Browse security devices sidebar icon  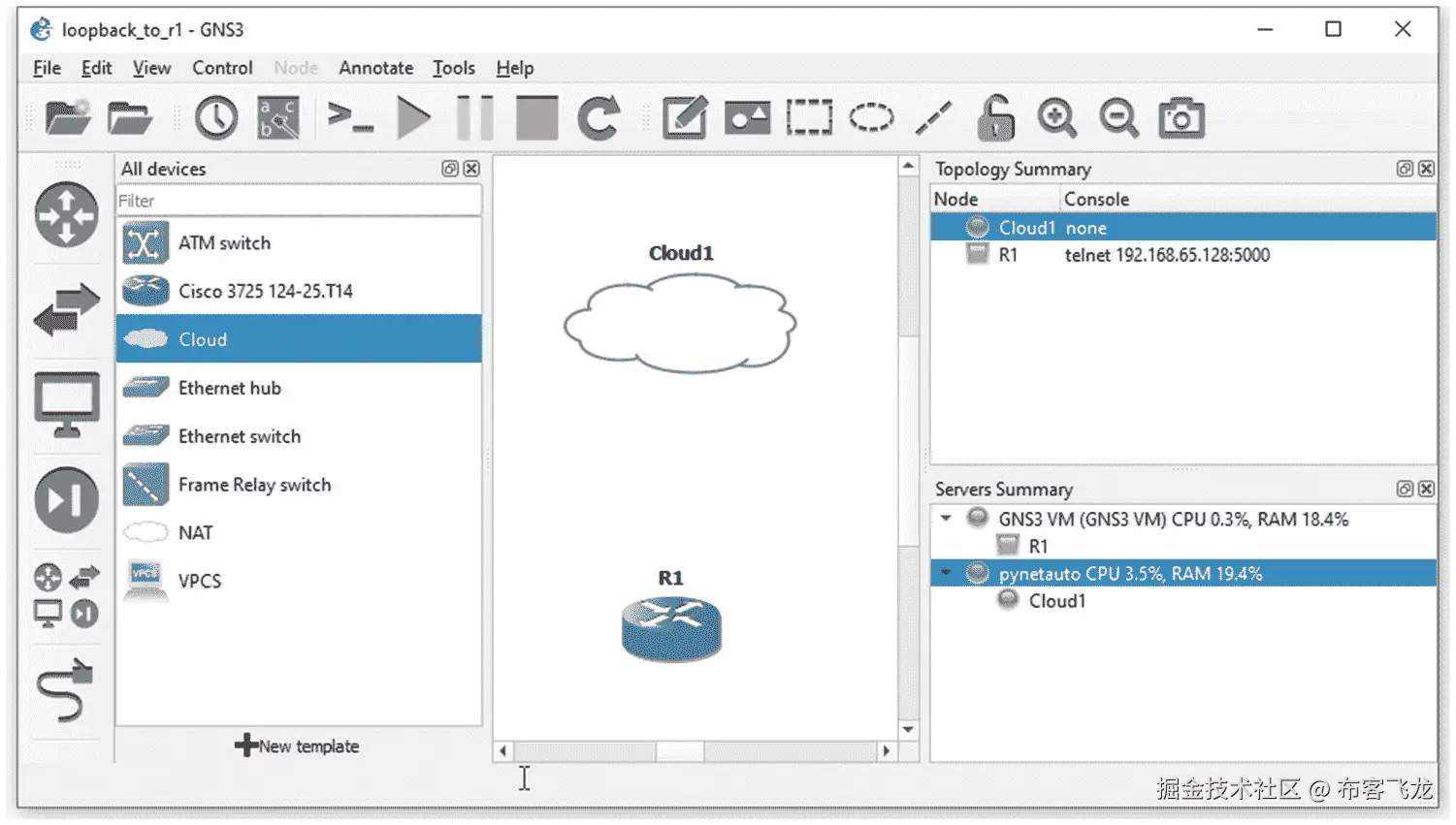pos(67,500)
